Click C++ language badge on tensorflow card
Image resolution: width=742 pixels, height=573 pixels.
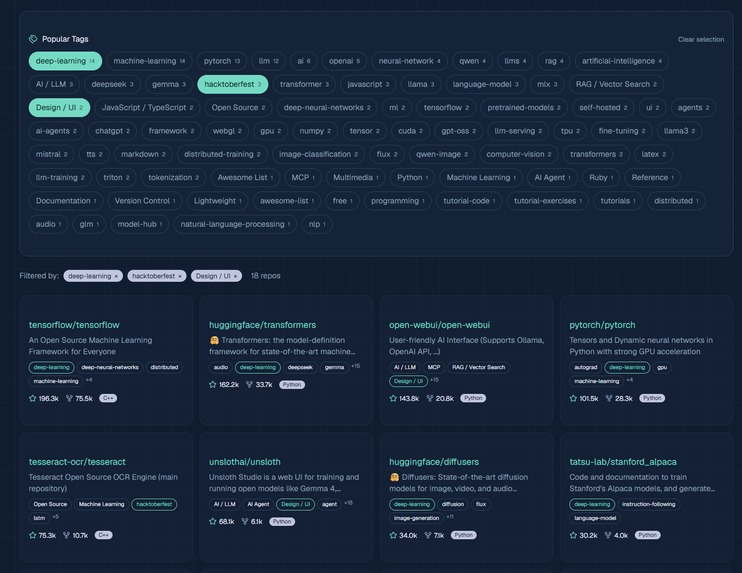click(108, 398)
